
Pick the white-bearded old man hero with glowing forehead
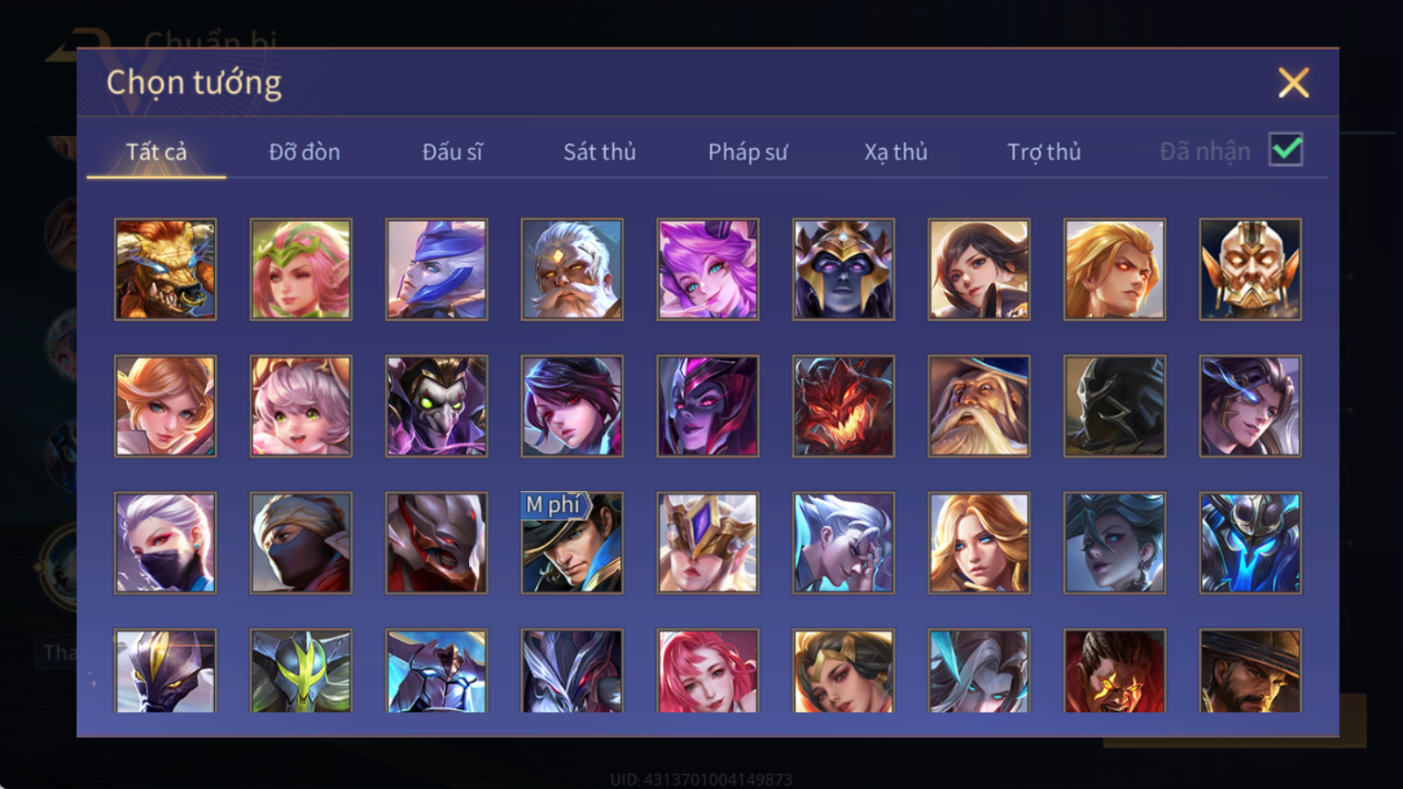point(572,269)
